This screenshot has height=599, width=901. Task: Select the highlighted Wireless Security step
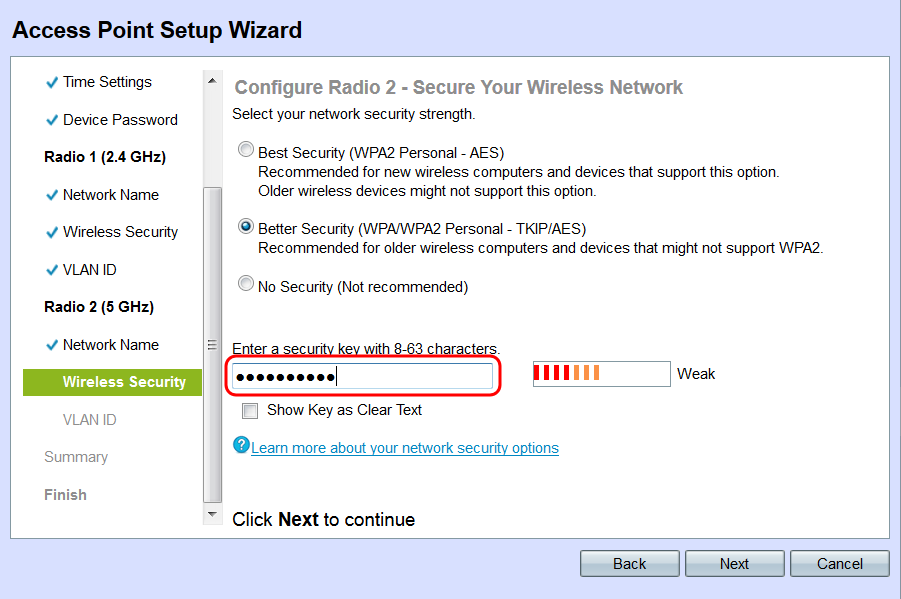tap(124, 382)
